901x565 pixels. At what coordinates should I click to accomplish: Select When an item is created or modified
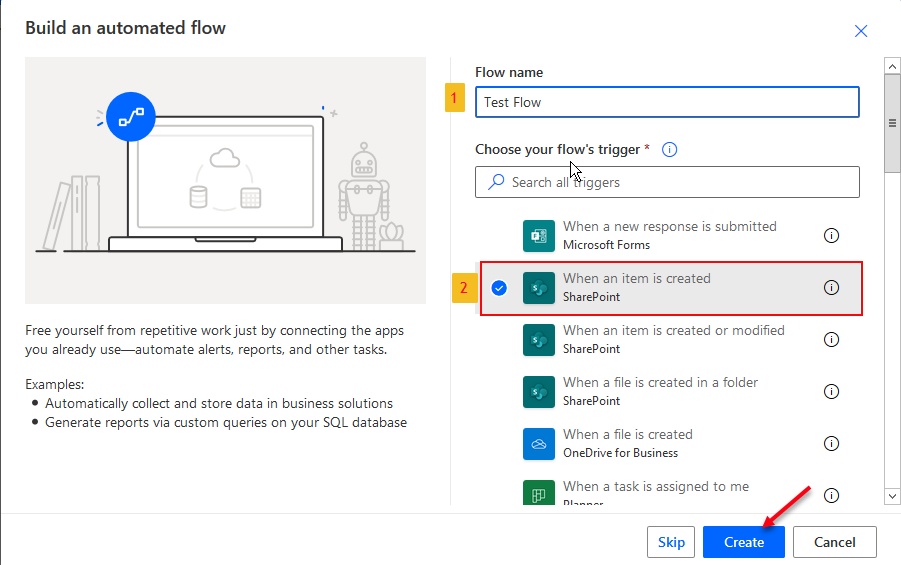(x=673, y=340)
